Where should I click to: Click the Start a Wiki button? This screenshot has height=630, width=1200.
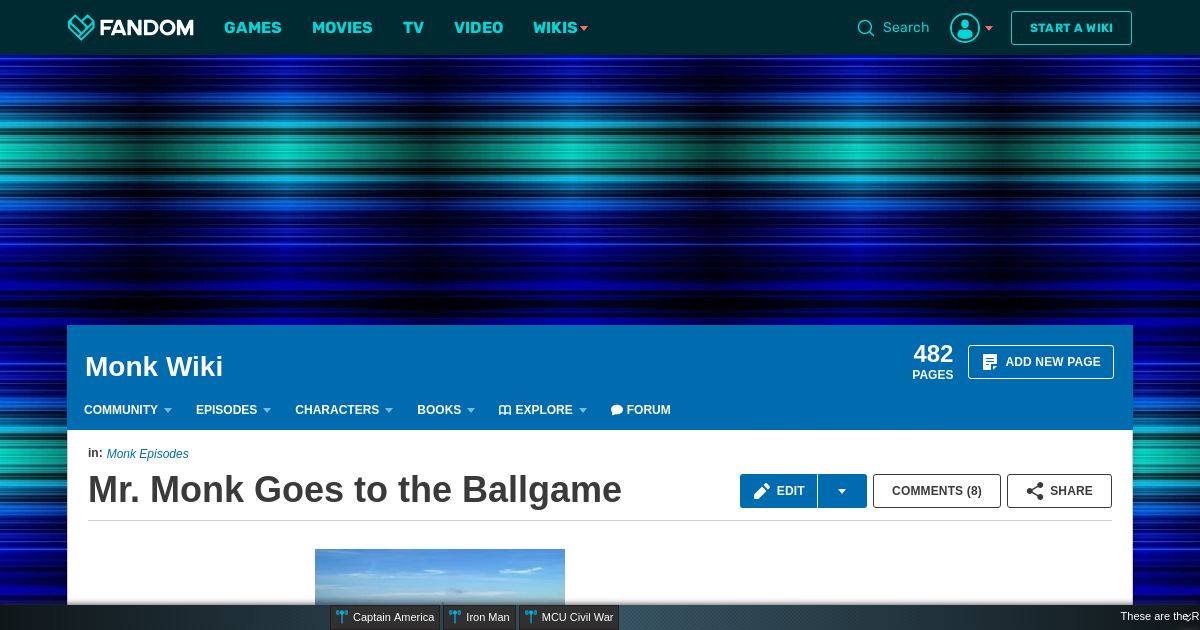pos(1071,28)
